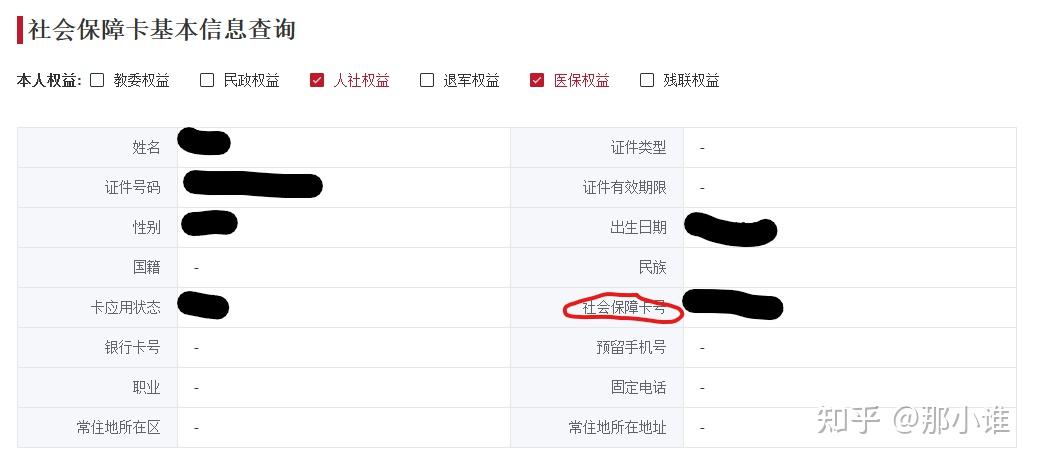Select the 证件有效期限 label
Viewport: 1037px width, 463px height.
tap(624, 188)
